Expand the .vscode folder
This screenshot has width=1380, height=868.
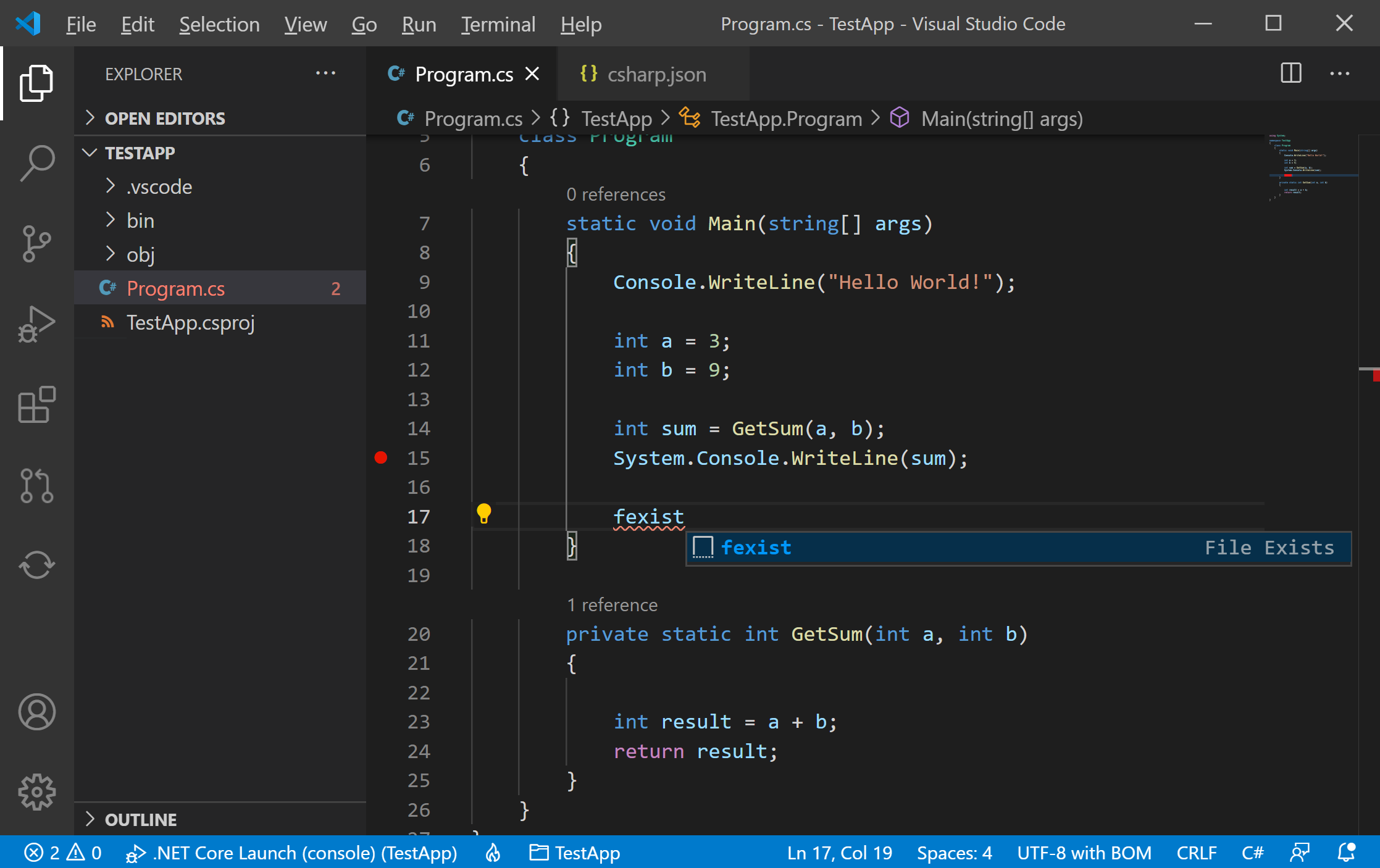point(159,186)
